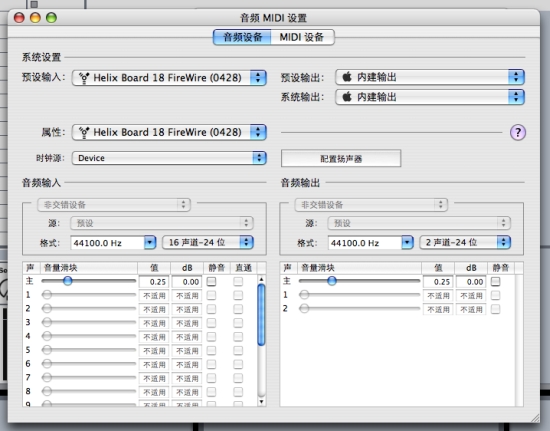Click the 音量滑块 column header in input table
550x431 pixels.
point(89,268)
